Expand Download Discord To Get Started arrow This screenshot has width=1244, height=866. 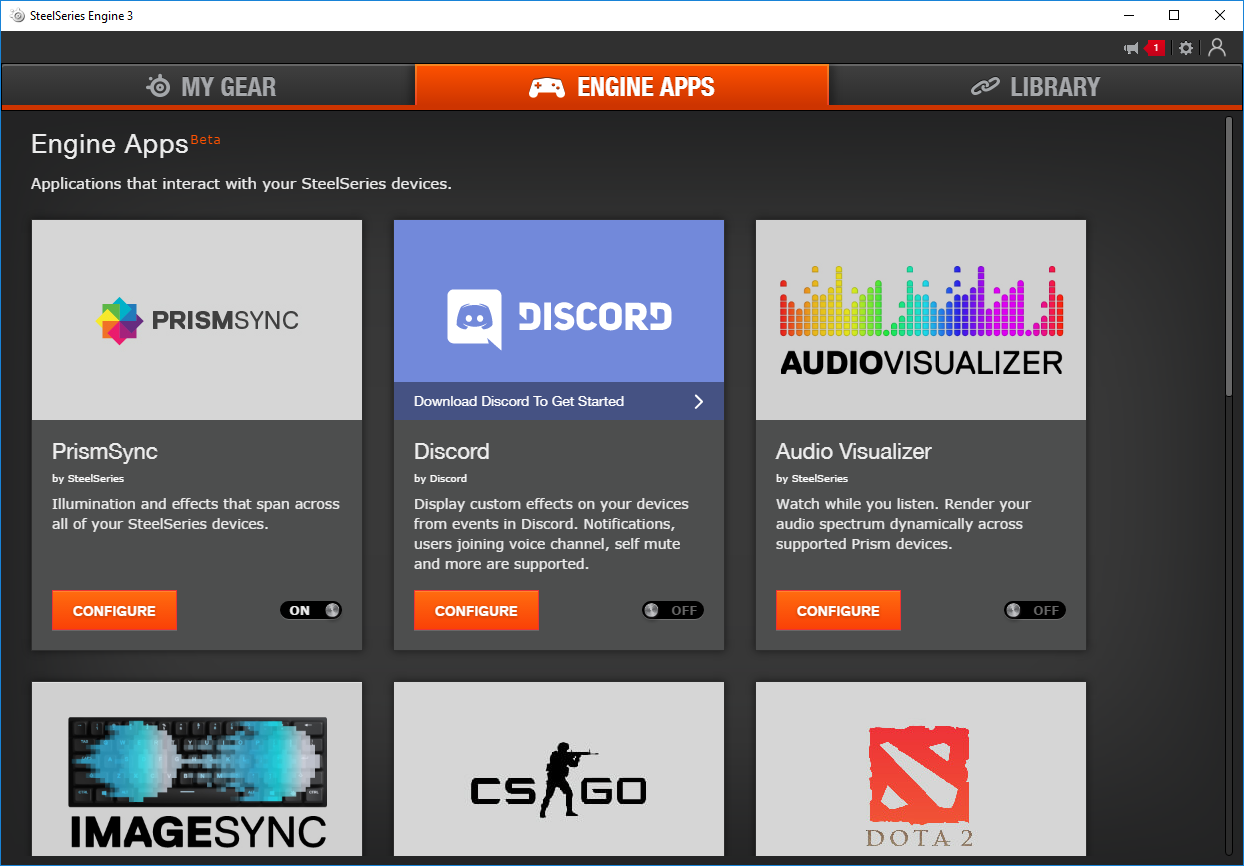pyautogui.click(x=699, y=401)
